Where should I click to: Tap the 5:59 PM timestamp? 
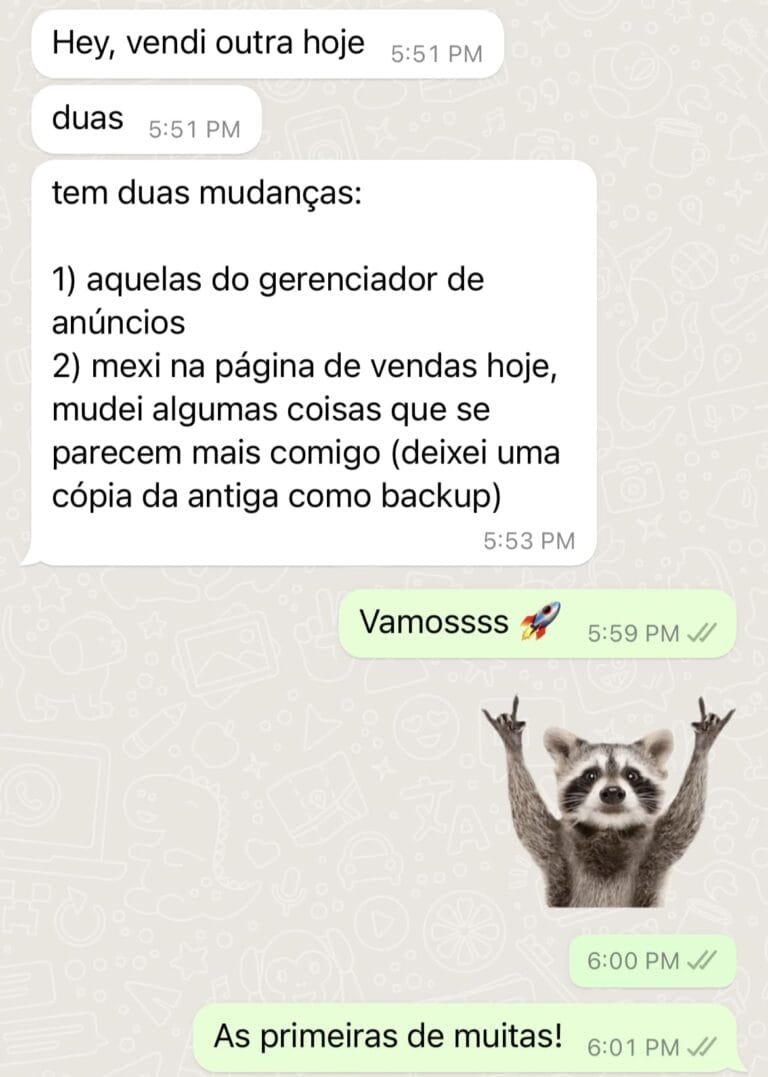pyautogui.click(x=633, y=633)
